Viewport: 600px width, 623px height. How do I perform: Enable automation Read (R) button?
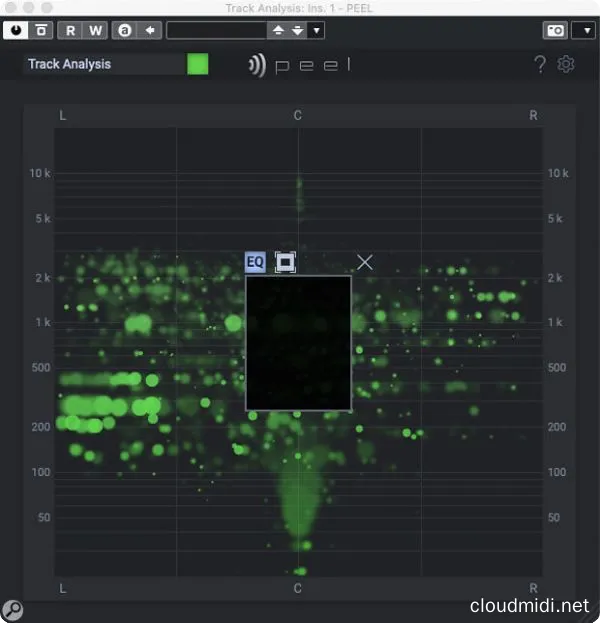[71, 30]
